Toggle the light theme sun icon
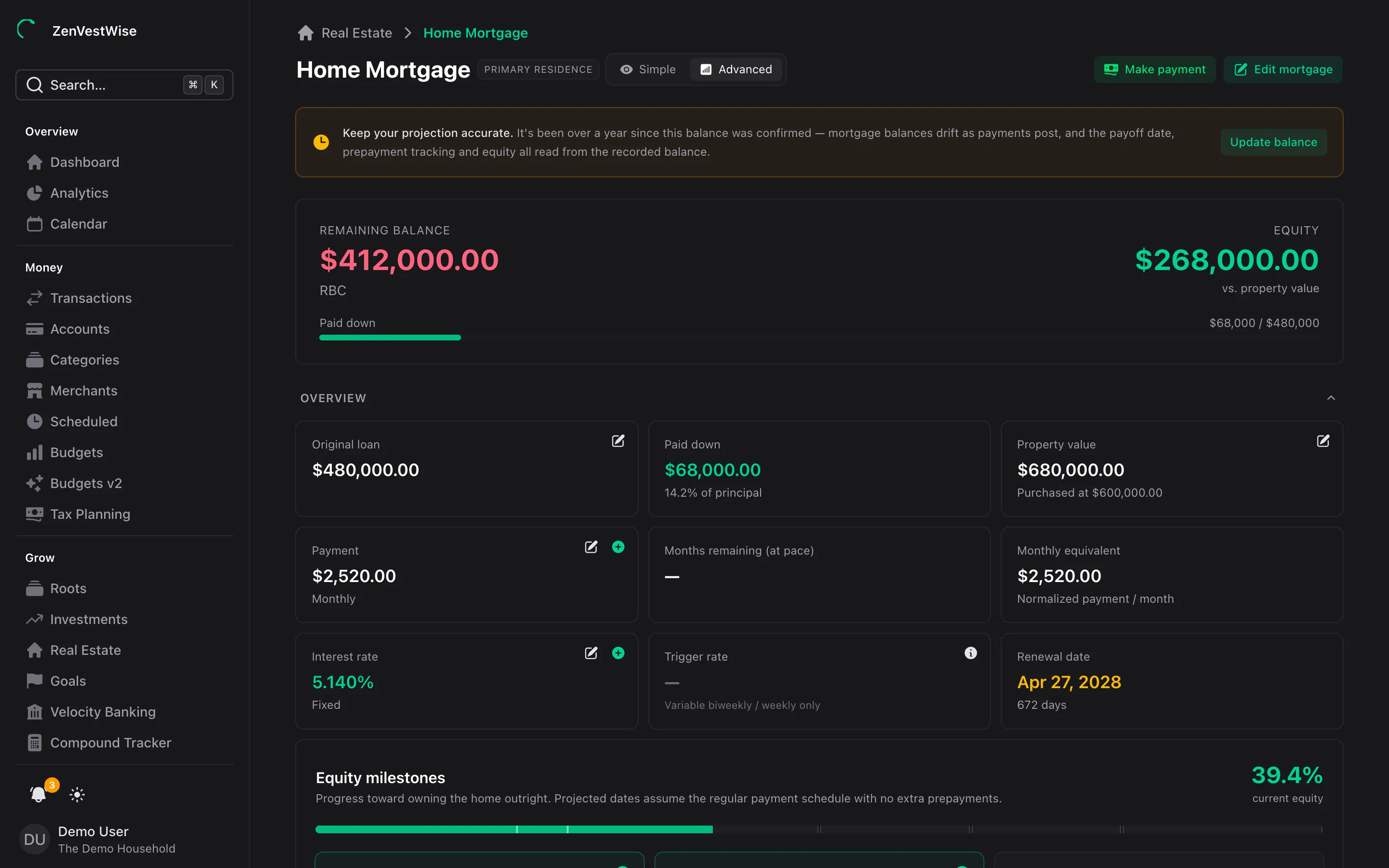 pos(77,795)
